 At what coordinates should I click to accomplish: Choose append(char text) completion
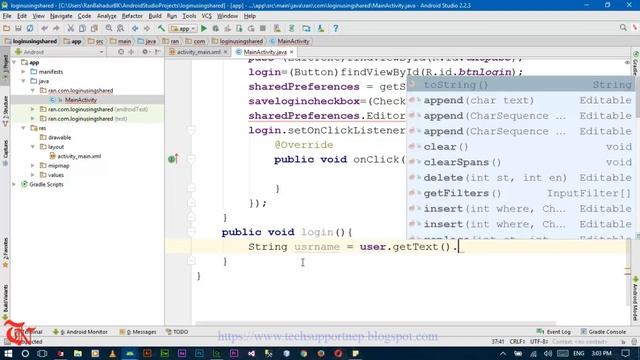point(521,100)
